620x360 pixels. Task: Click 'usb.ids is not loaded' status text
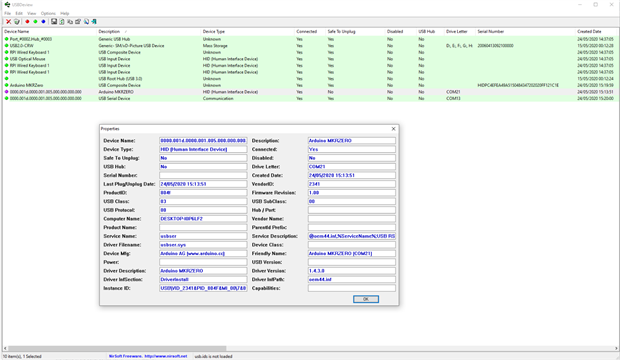pos(214,356)
